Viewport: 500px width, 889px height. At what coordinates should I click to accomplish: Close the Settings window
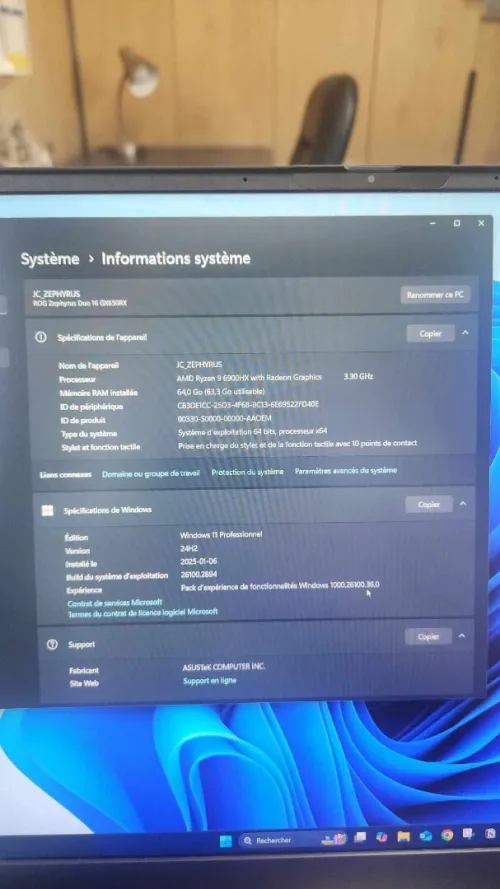481,223
